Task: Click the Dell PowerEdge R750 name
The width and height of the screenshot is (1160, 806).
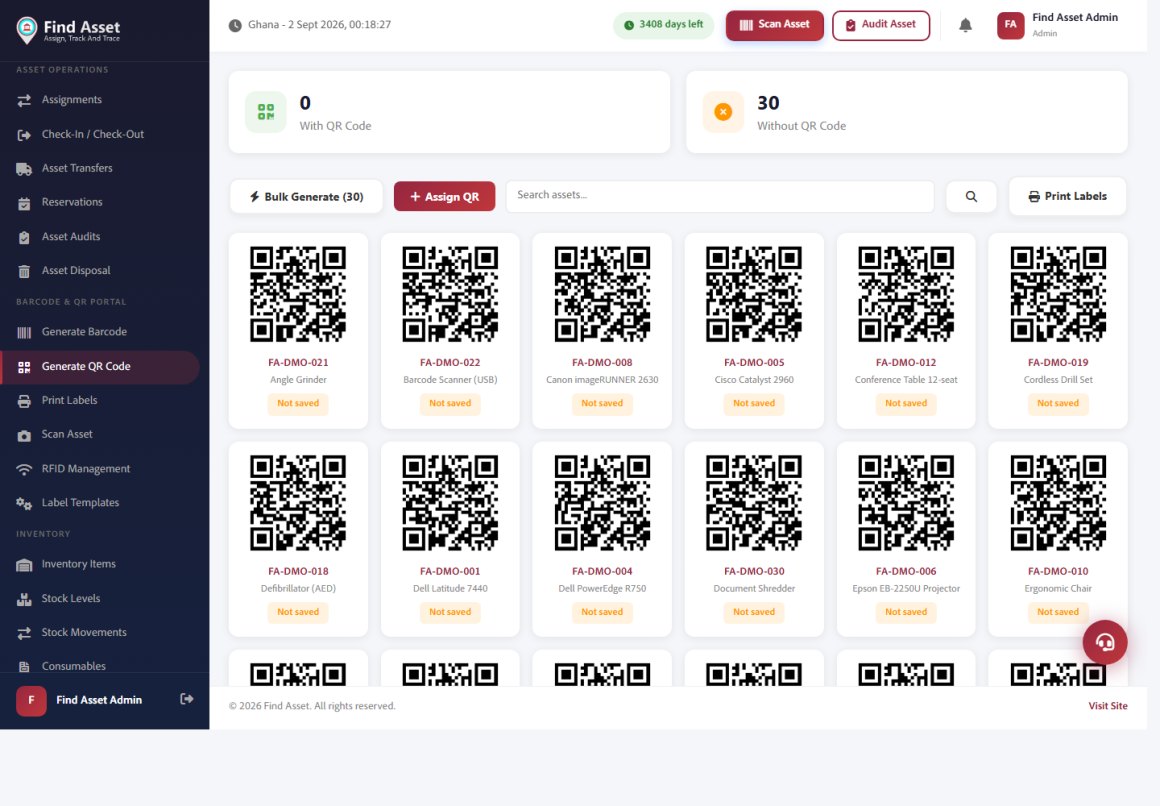Action: point(602,589)
